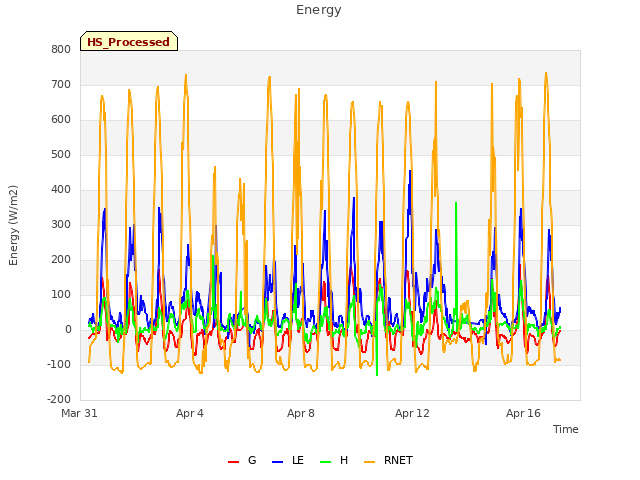Toggle the H series legend entry
Screen dimensions: 640x480
coord(334,461)
